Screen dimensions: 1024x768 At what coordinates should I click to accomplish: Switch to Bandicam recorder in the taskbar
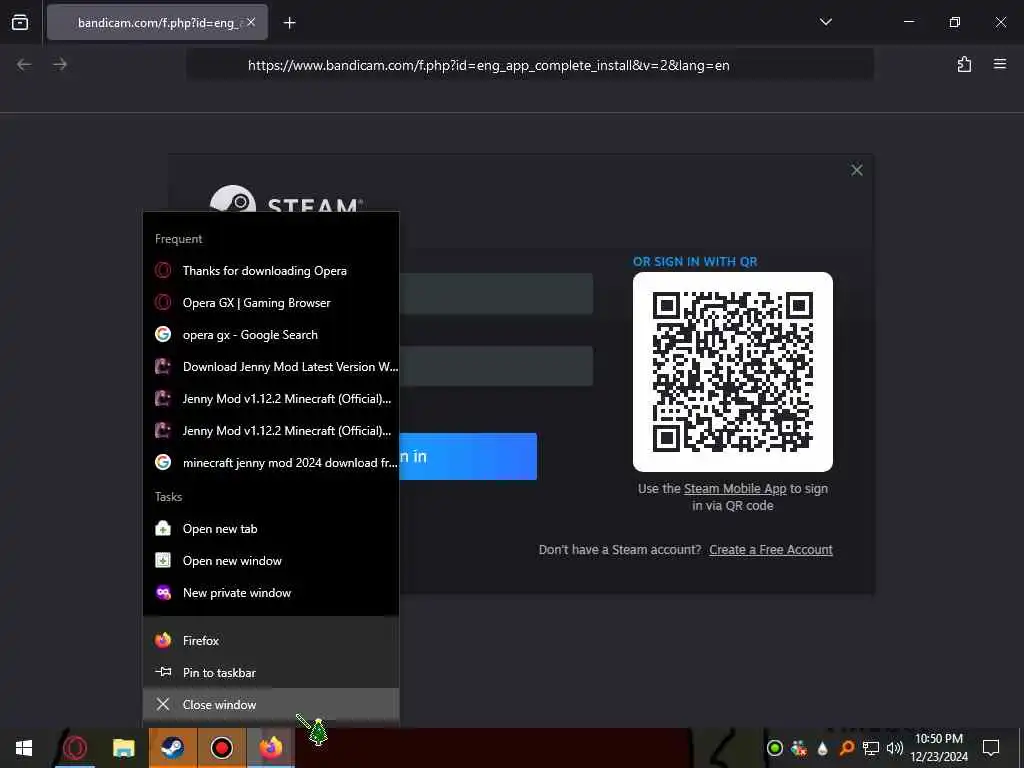pos(221,748)
